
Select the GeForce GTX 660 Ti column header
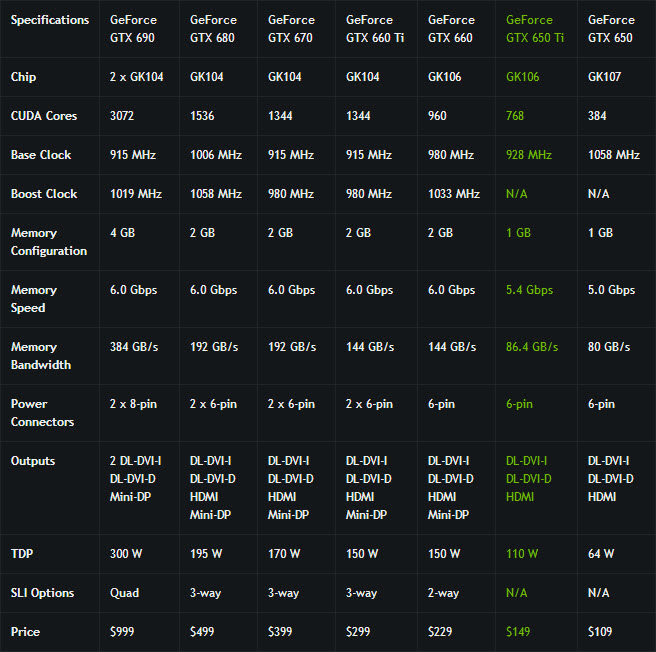pyautogui.click(x=375, y=29)
